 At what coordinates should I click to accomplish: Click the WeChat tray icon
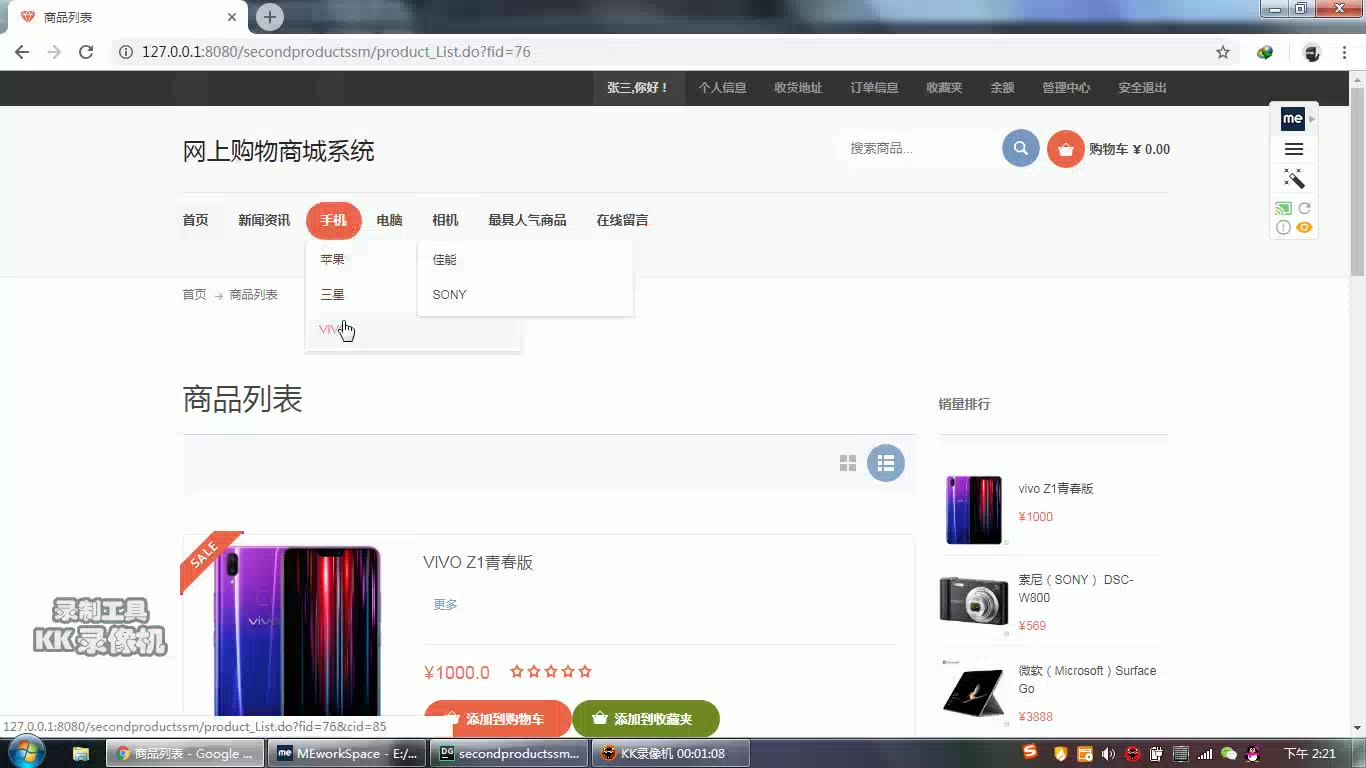coord(1230,754)
